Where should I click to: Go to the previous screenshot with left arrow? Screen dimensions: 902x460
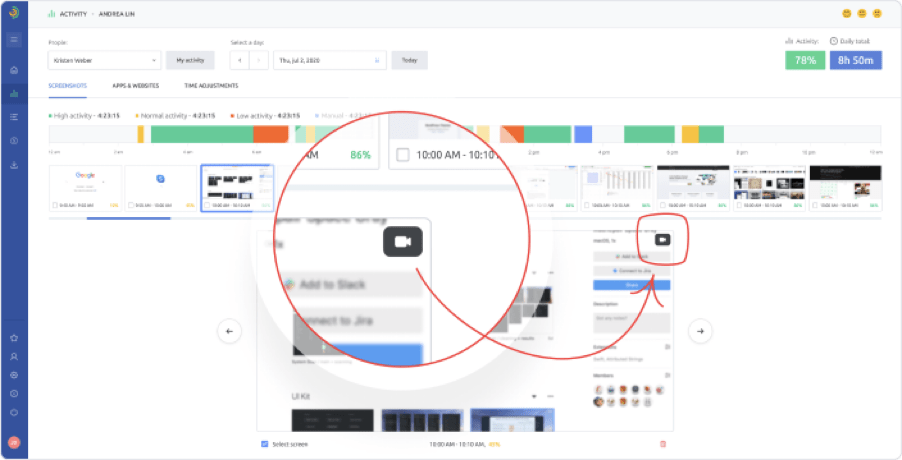coord(230,331)
